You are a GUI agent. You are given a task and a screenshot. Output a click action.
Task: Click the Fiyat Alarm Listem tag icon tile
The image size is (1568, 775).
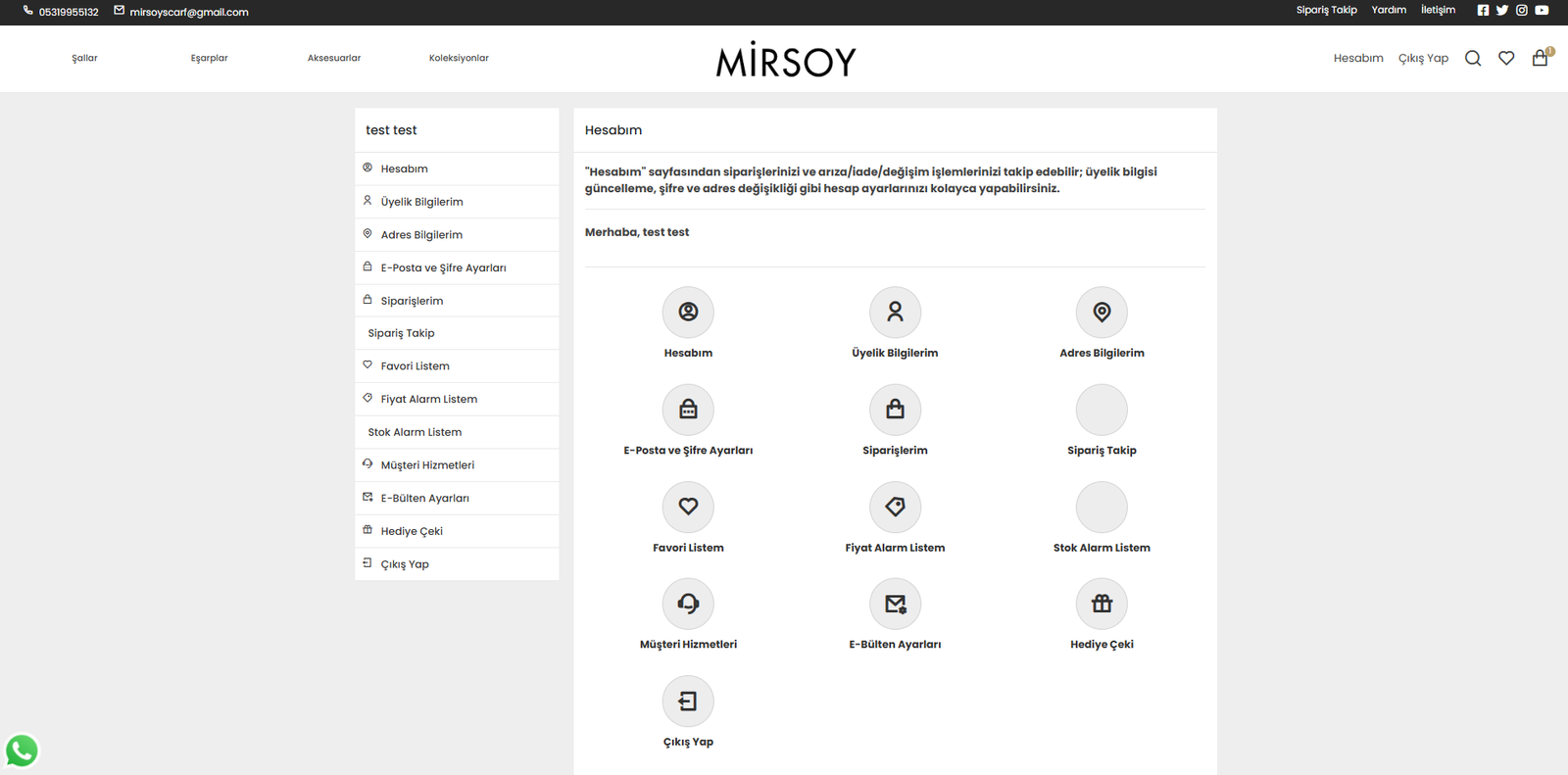click(895, 508)
